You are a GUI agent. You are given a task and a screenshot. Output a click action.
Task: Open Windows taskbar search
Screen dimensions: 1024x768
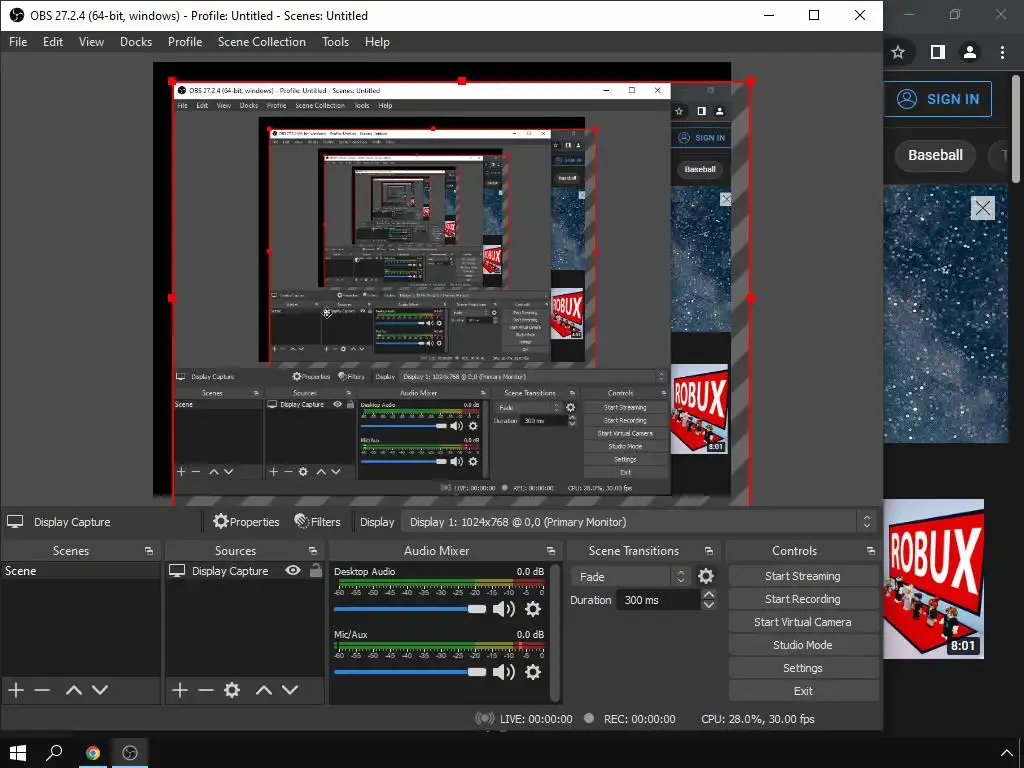[x=54, y=753]
